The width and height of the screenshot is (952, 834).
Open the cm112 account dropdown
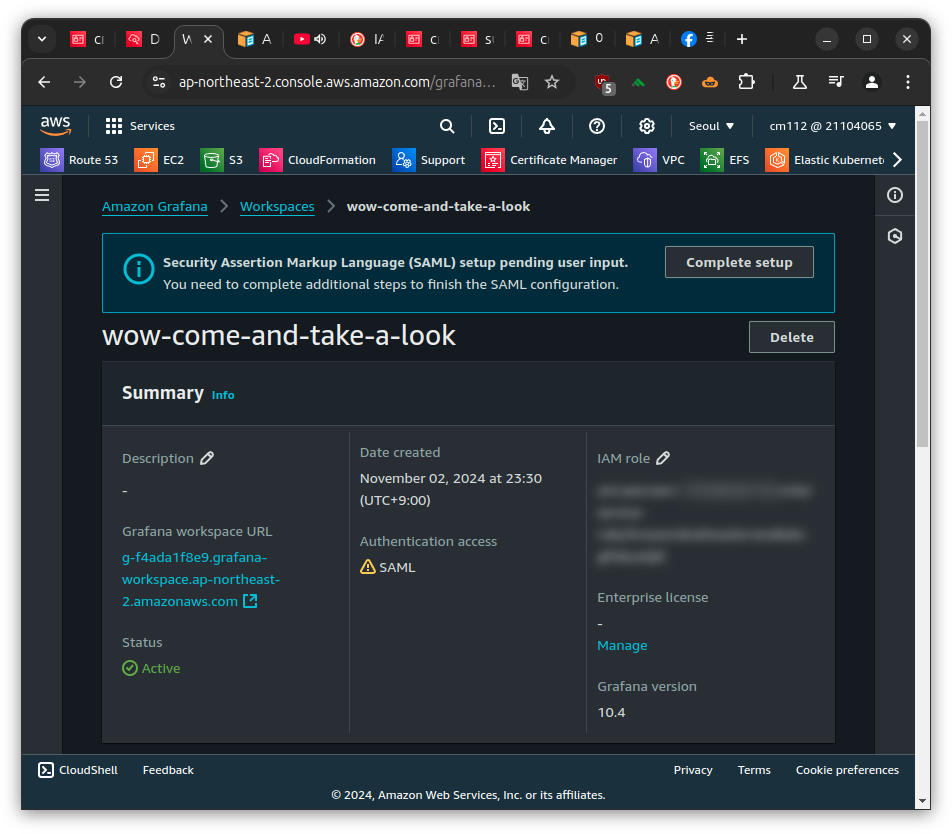click(832, 126)
